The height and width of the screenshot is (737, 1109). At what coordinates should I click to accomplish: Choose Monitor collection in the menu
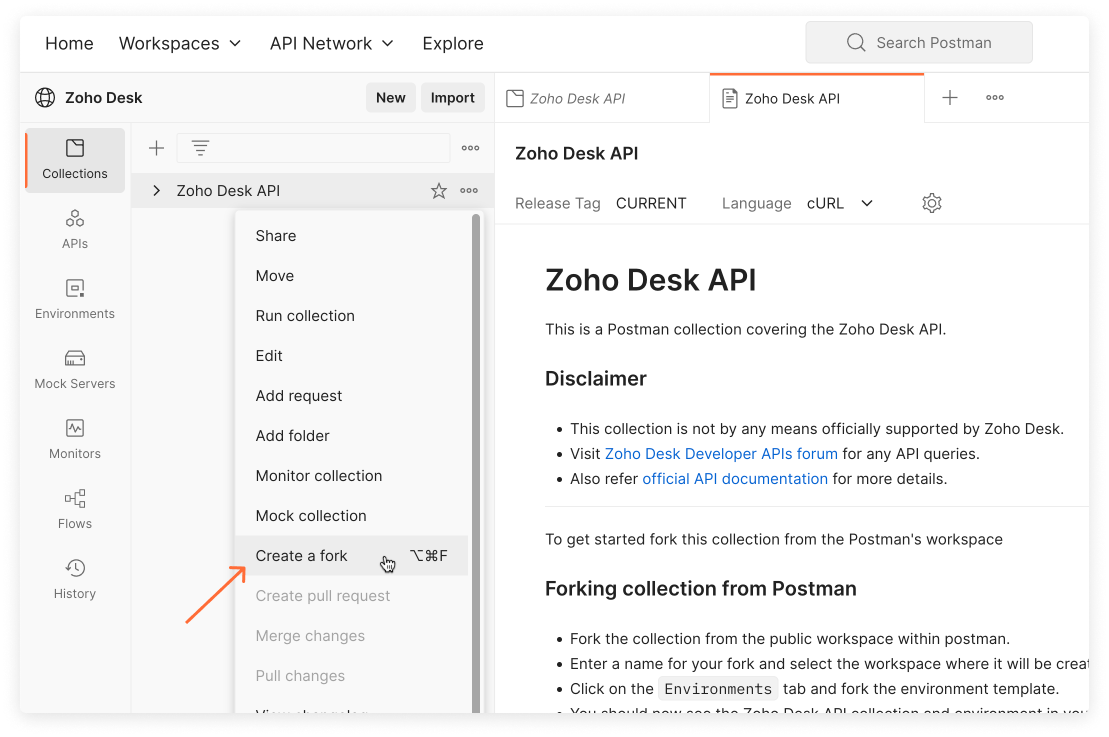click(x=352, y=476)
